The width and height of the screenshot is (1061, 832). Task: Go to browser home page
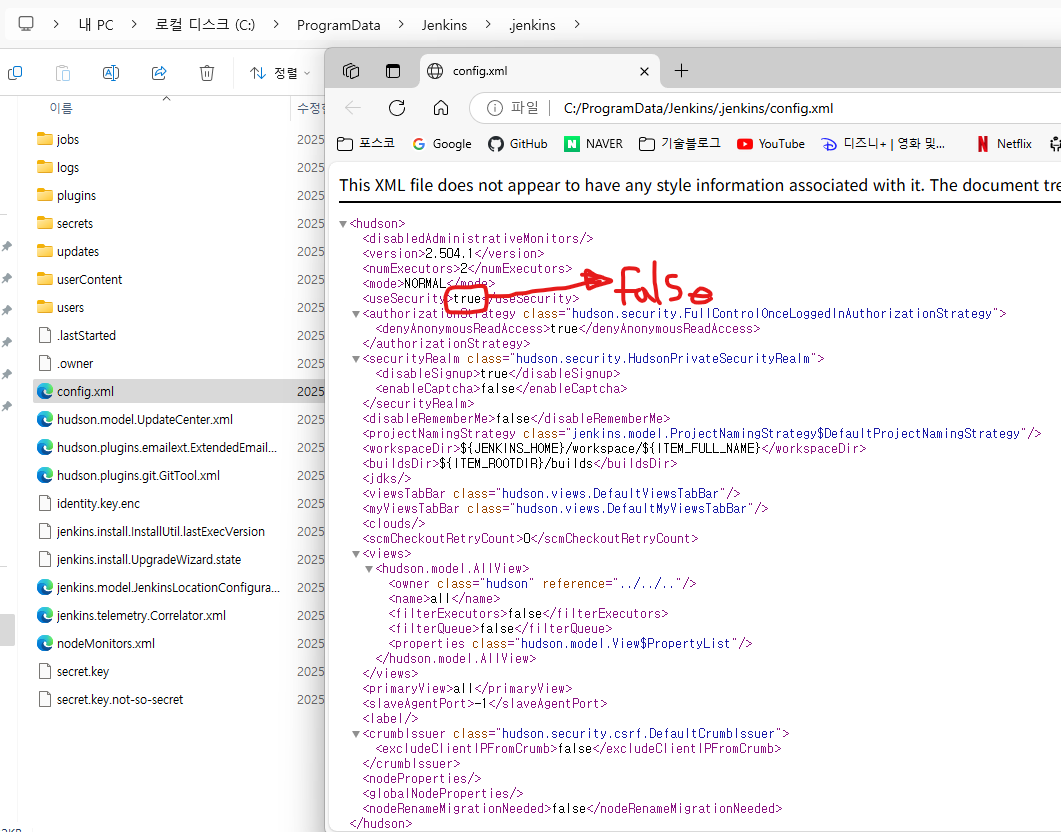pos(441,108)
